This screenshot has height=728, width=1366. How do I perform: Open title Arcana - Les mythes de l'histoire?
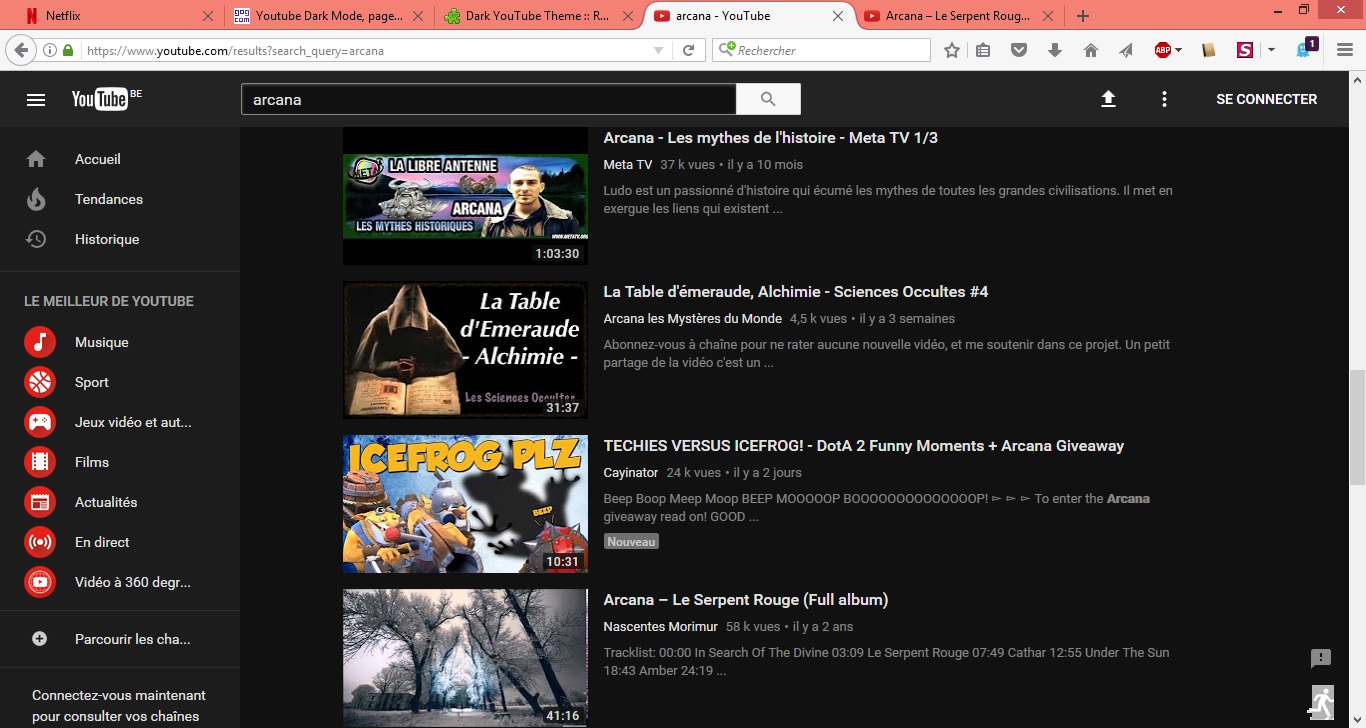[x=771, y=138]
